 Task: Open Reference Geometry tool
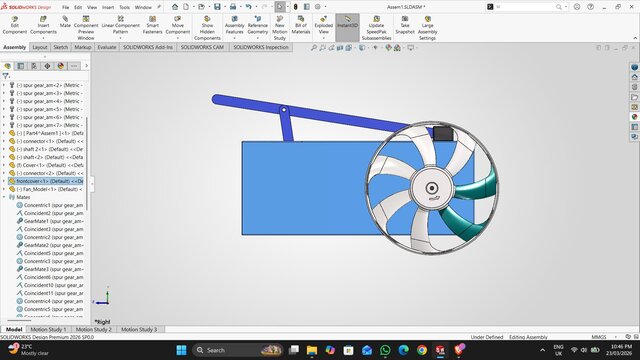(x=258, y=25)
